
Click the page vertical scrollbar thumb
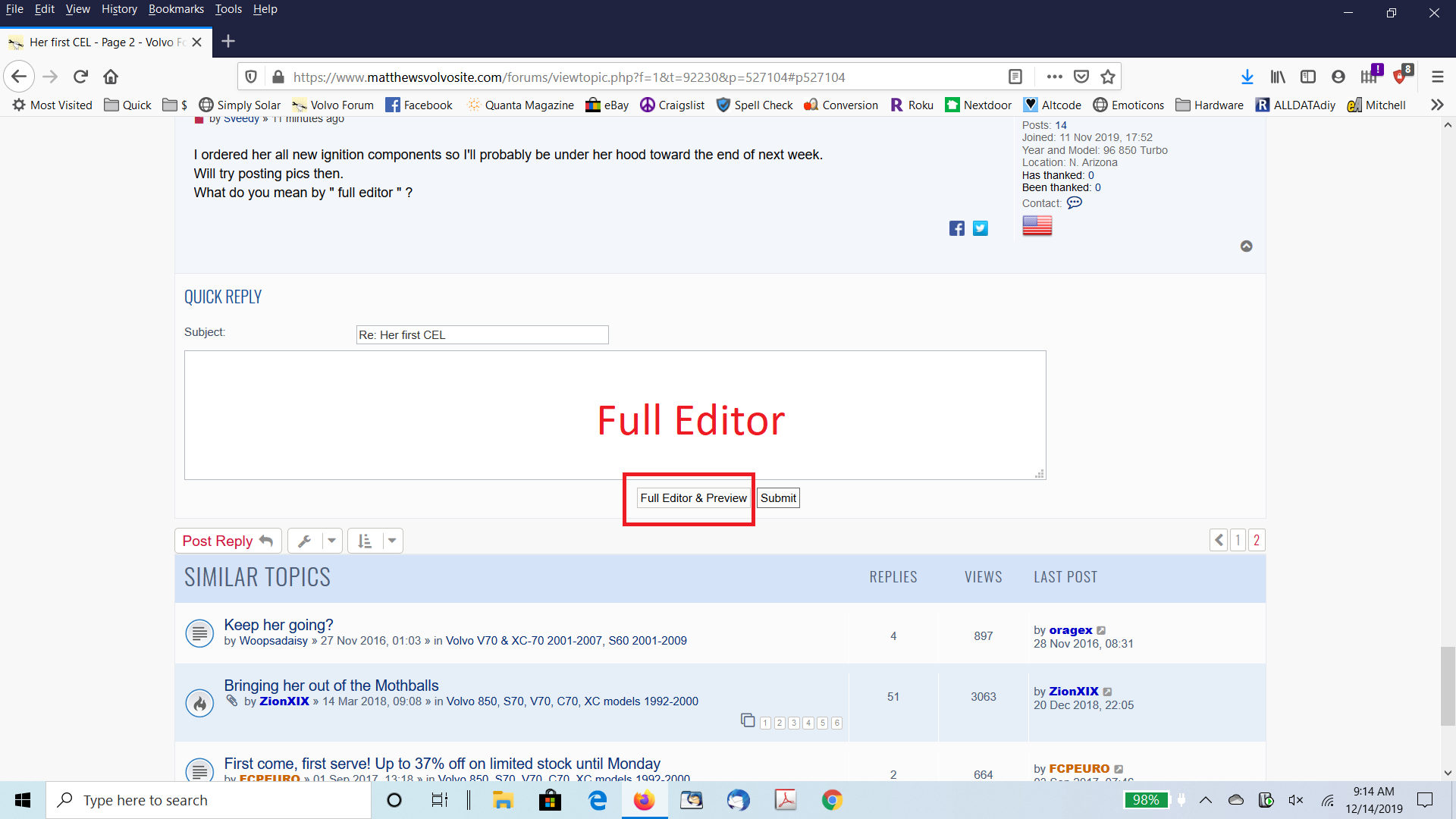pos(1448,686)
